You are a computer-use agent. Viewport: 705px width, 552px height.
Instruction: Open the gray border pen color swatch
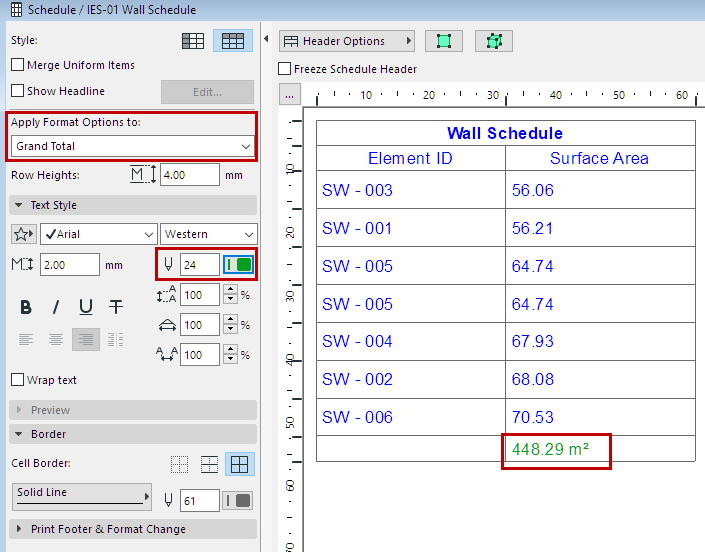click(x=238, y=500)
